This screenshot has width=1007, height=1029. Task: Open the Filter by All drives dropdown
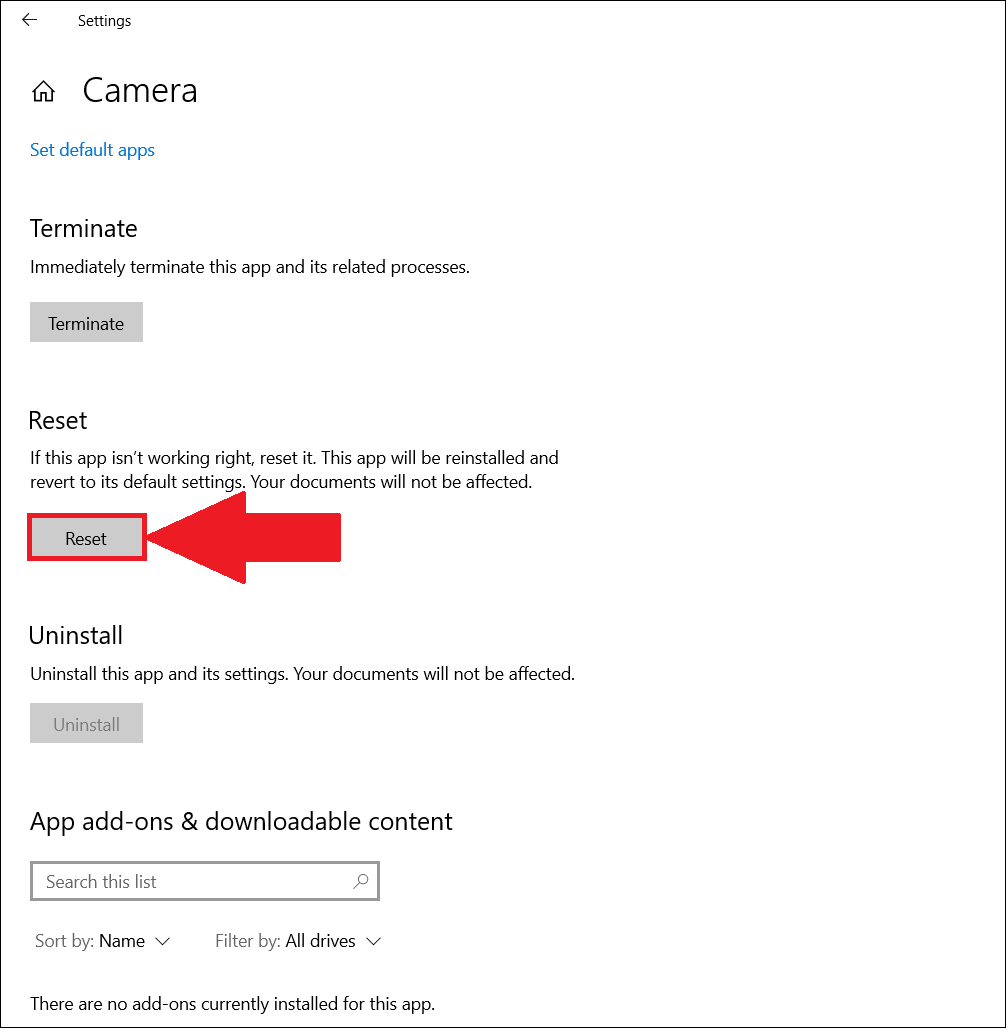[x=298, y=941]
